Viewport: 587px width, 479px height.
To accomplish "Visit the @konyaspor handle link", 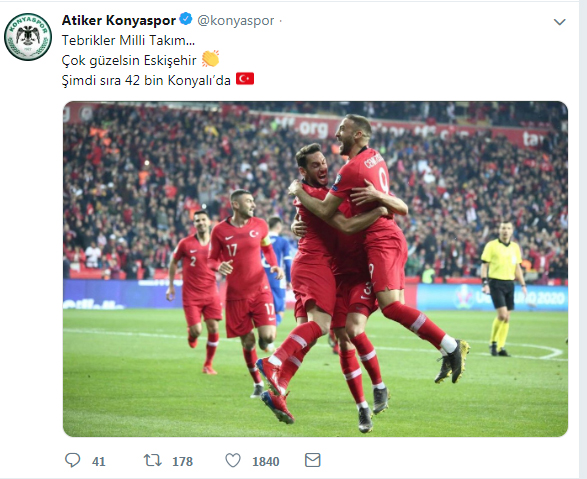I will click(235, 21).
